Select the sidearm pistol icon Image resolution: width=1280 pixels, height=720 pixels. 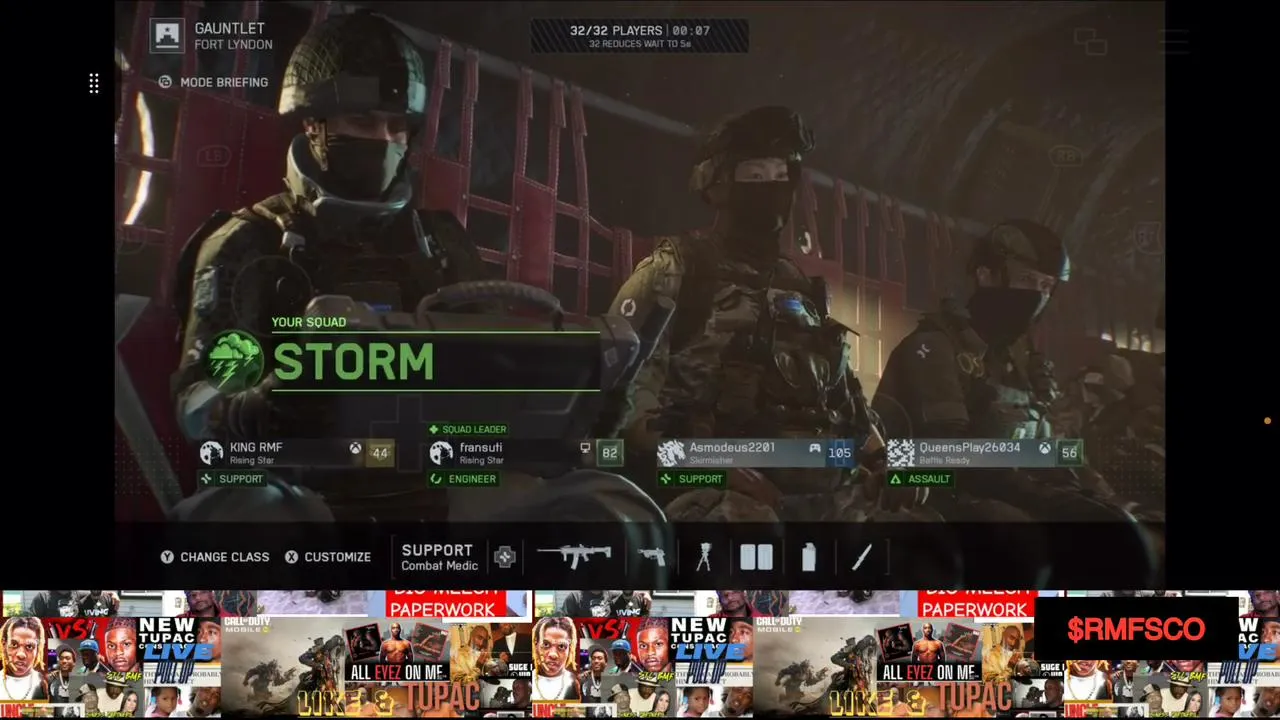point(652,556)
